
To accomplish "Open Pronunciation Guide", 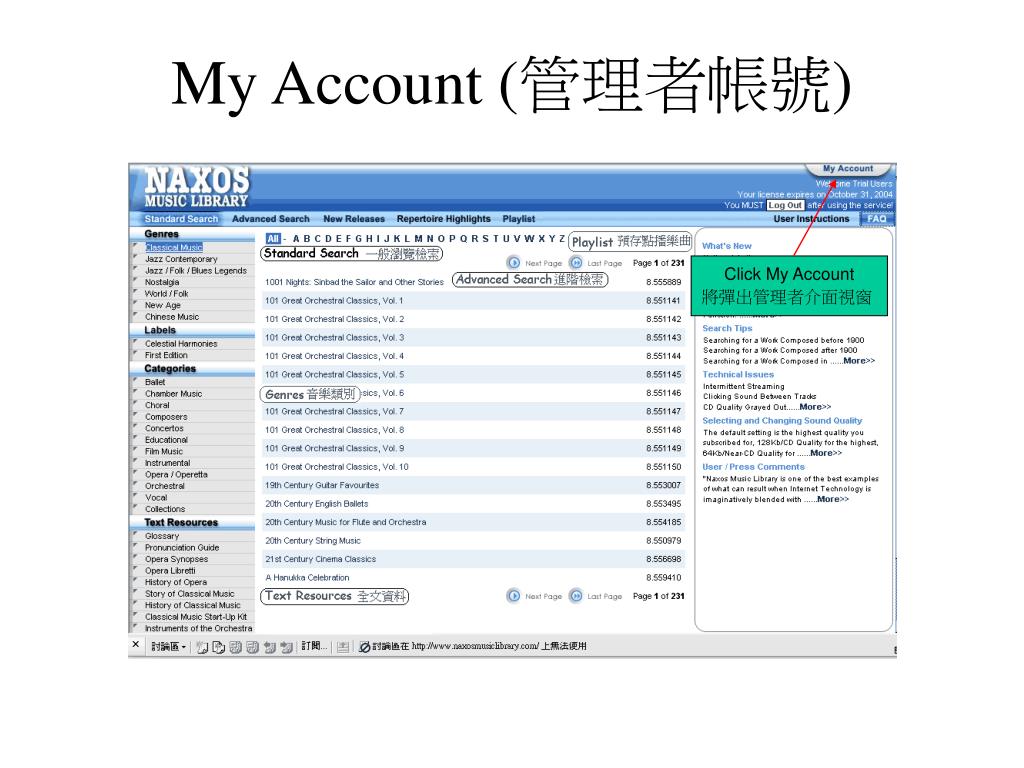I will 182,548.
